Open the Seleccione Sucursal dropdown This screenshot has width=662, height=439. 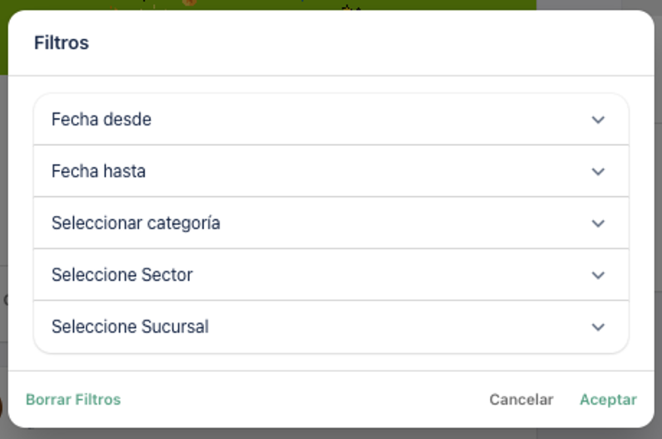pyautogui.click(x=130, y=327)
